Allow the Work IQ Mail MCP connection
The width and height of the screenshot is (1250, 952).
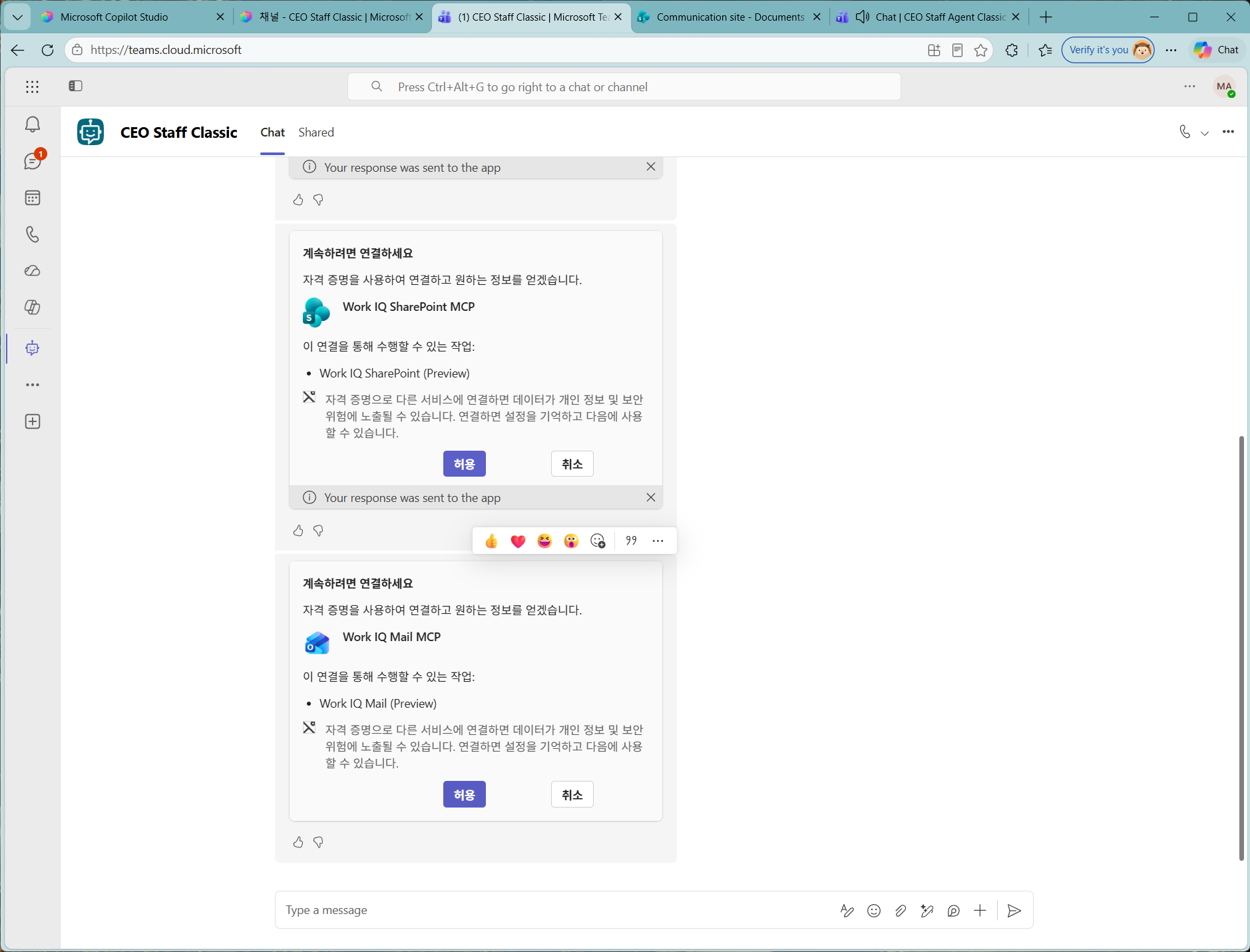(x=465, y=794)
